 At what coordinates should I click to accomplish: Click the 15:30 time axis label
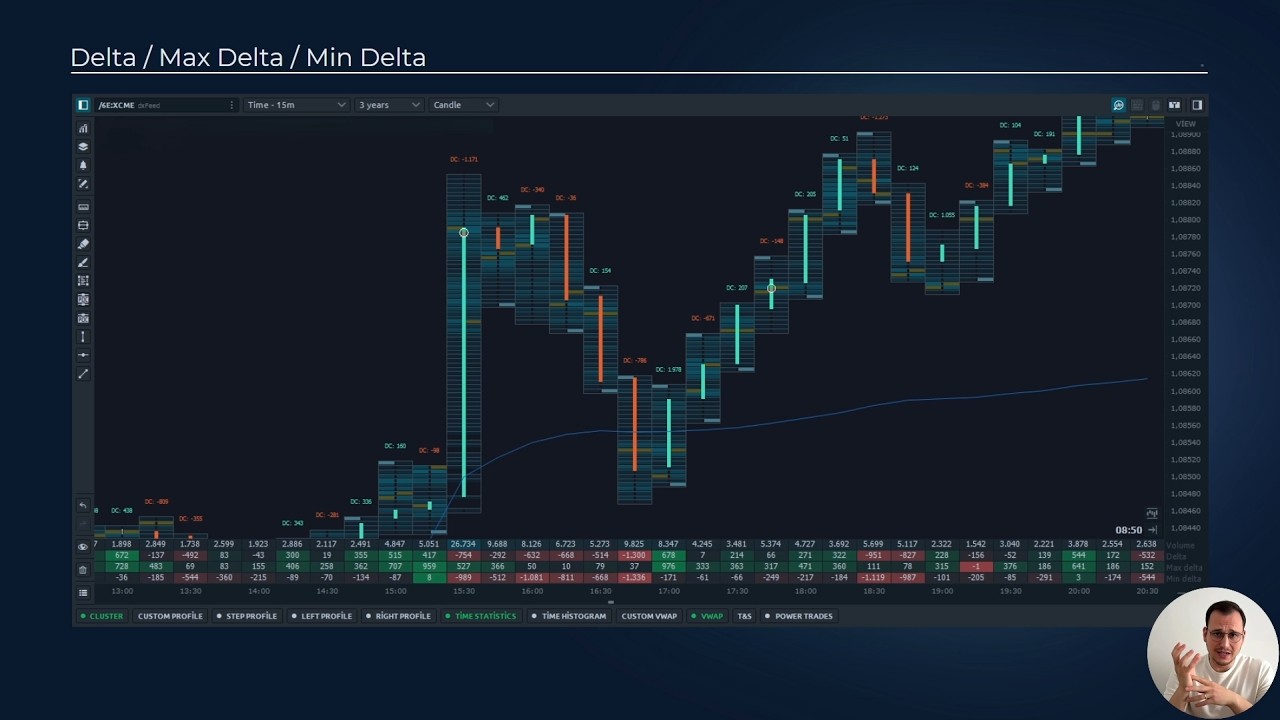point(463,591)
